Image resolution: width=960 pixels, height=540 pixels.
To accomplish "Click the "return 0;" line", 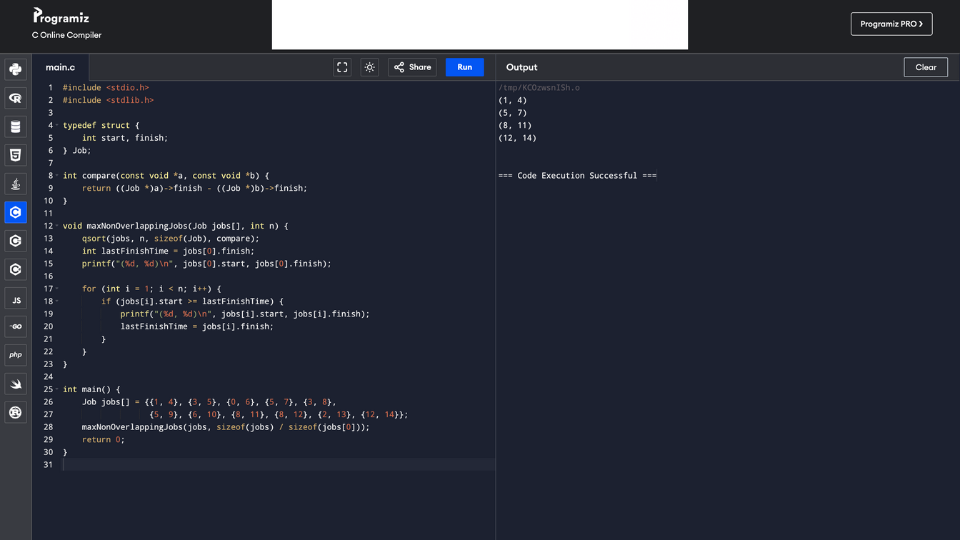I will click(103, 440).
